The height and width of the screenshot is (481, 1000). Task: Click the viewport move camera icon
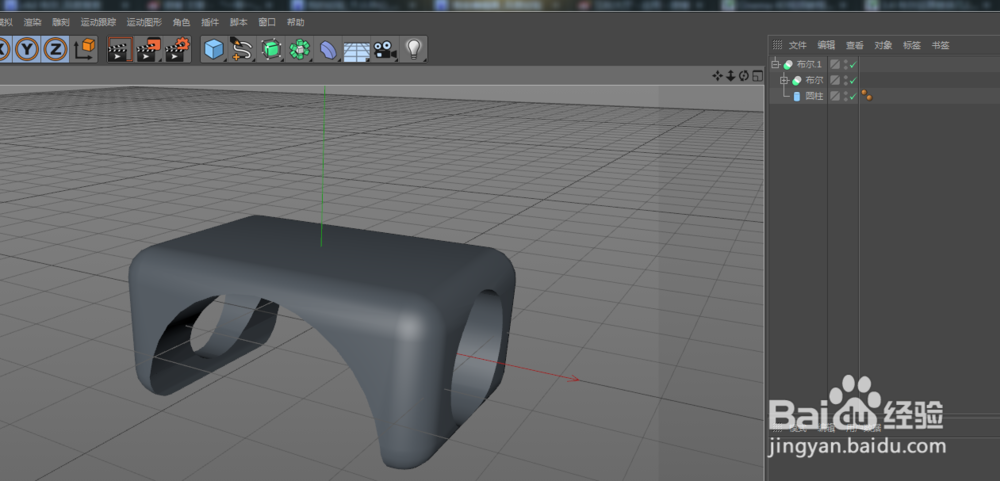click(x=717, y=77)
